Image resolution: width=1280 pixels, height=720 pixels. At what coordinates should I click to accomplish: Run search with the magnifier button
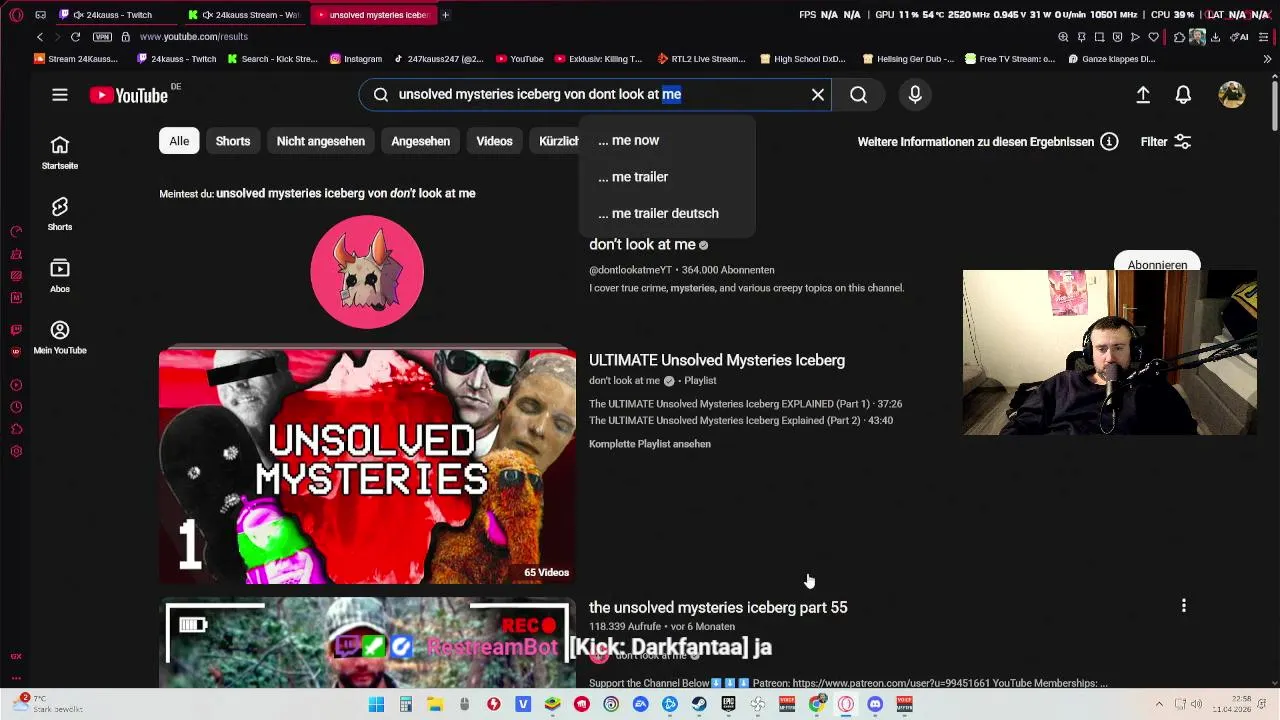click(859, 95)
